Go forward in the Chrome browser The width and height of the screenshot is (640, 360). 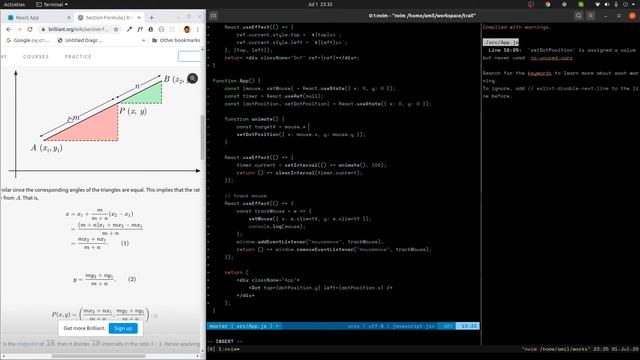pos(19,29)
